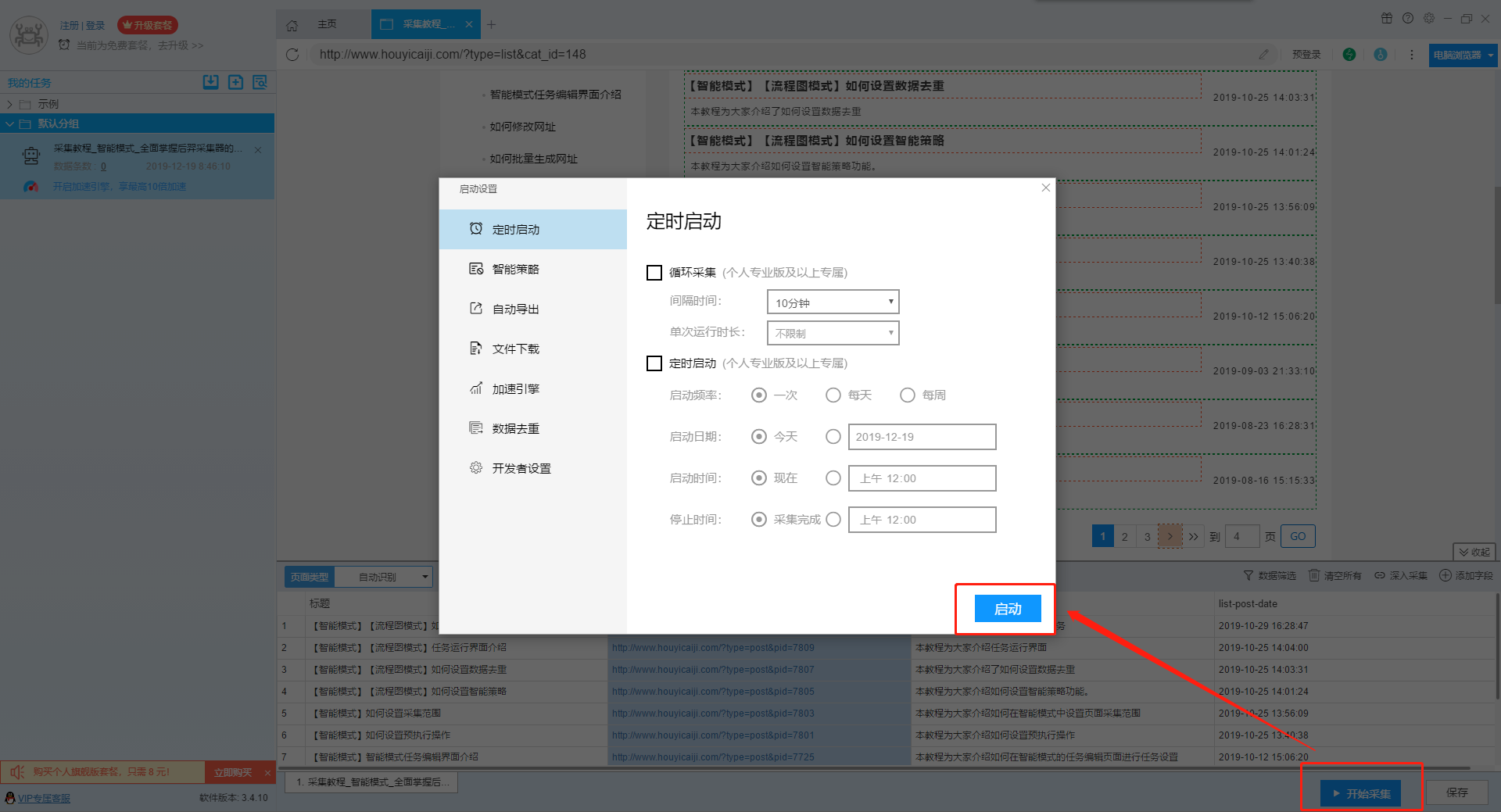This screenshot has height=812, width=1501.
Task: Click the search tasks icon
Action: [260, 82]
